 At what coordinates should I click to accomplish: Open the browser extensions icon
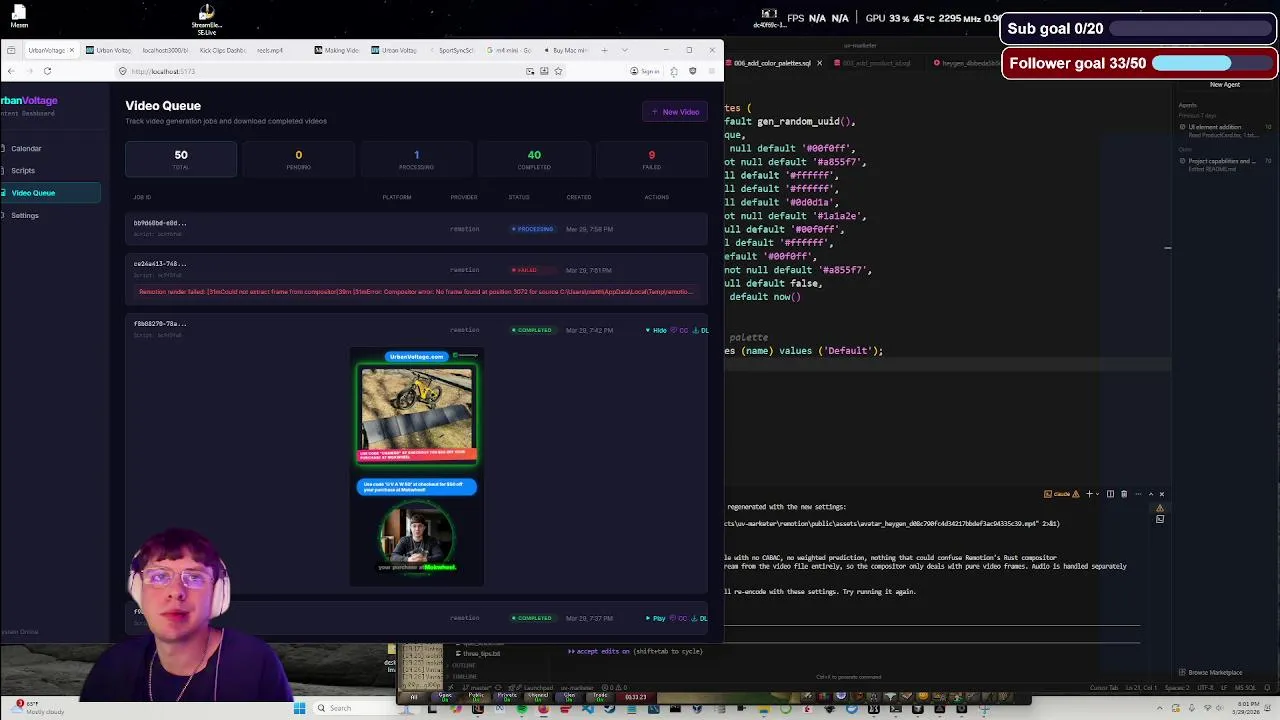point(674,71)
